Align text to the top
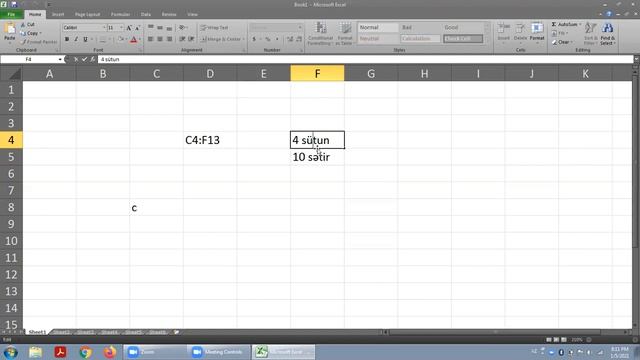This screenshot has width=640, height=360. click(x=151, y=27)
